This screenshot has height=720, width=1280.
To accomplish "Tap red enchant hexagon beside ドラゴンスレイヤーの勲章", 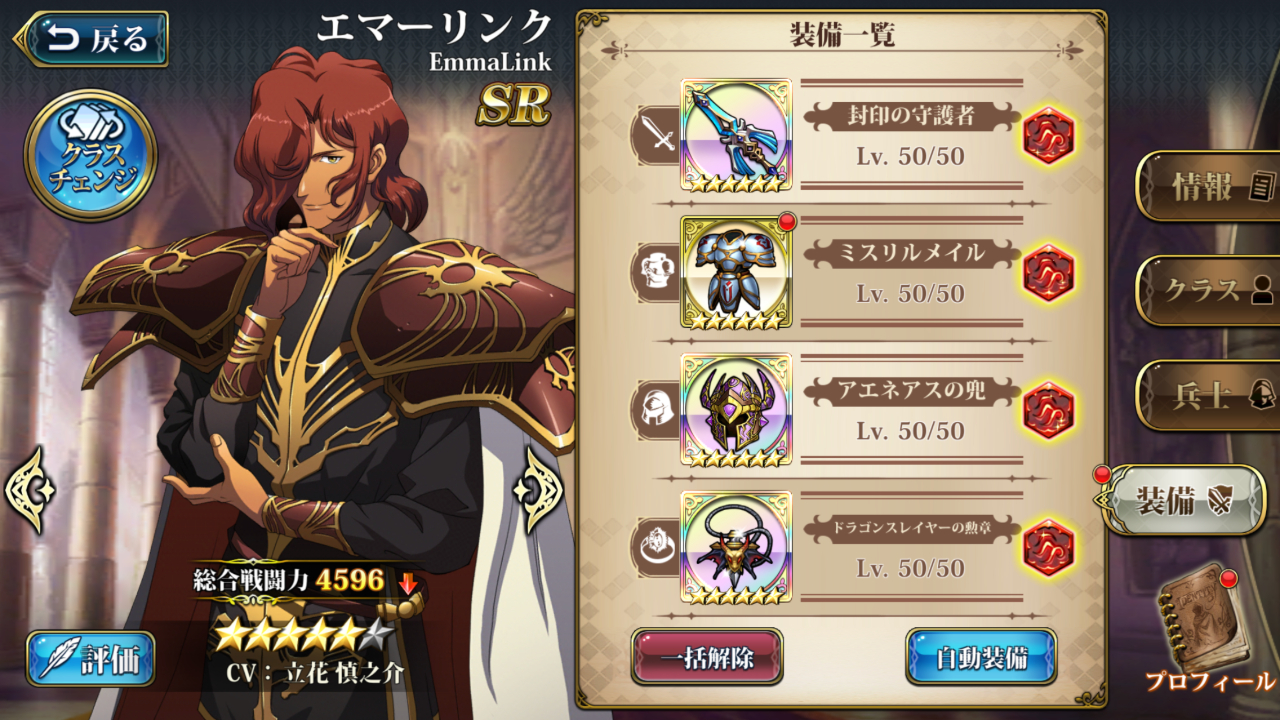I will (1048, 547).
